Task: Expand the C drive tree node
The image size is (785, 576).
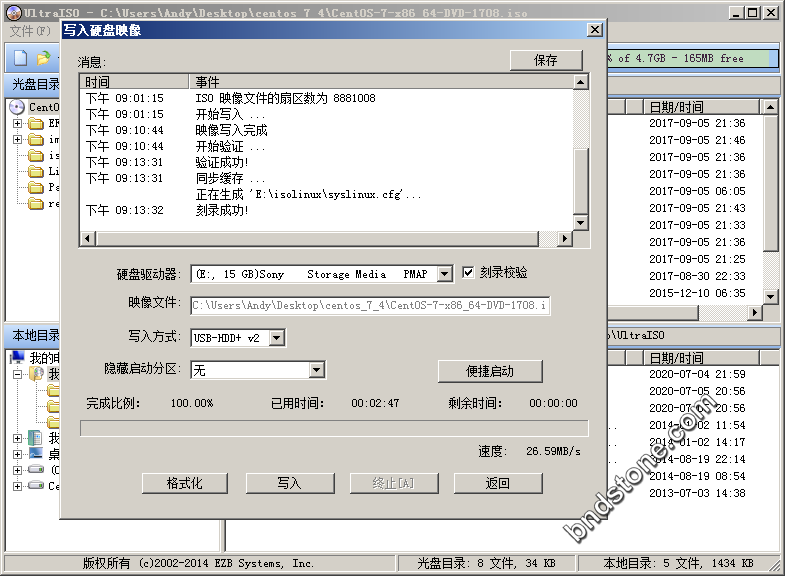Action: pyautogui.click(x=18, y=470)
